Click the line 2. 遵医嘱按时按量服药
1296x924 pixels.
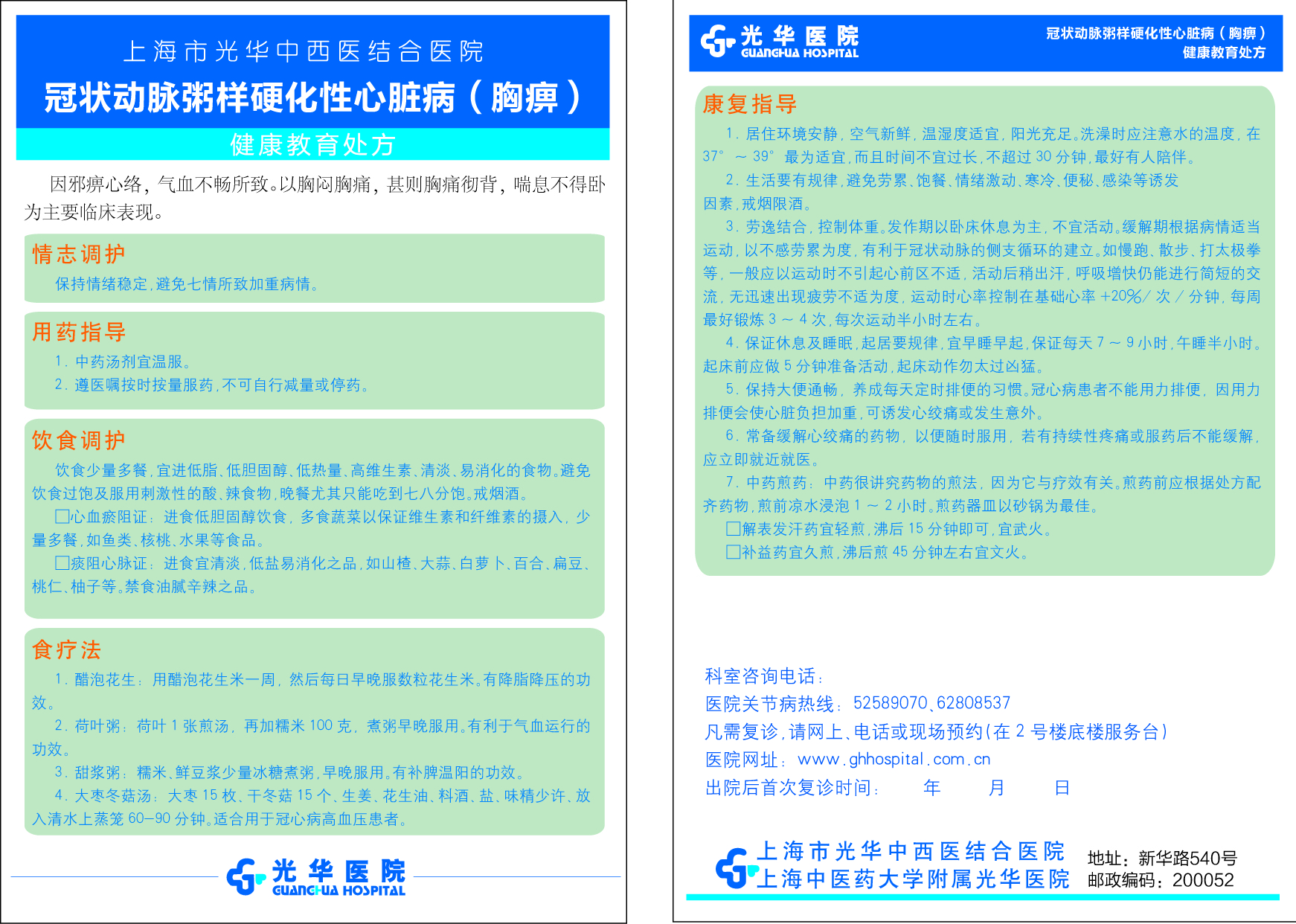(x=212, y=385)
